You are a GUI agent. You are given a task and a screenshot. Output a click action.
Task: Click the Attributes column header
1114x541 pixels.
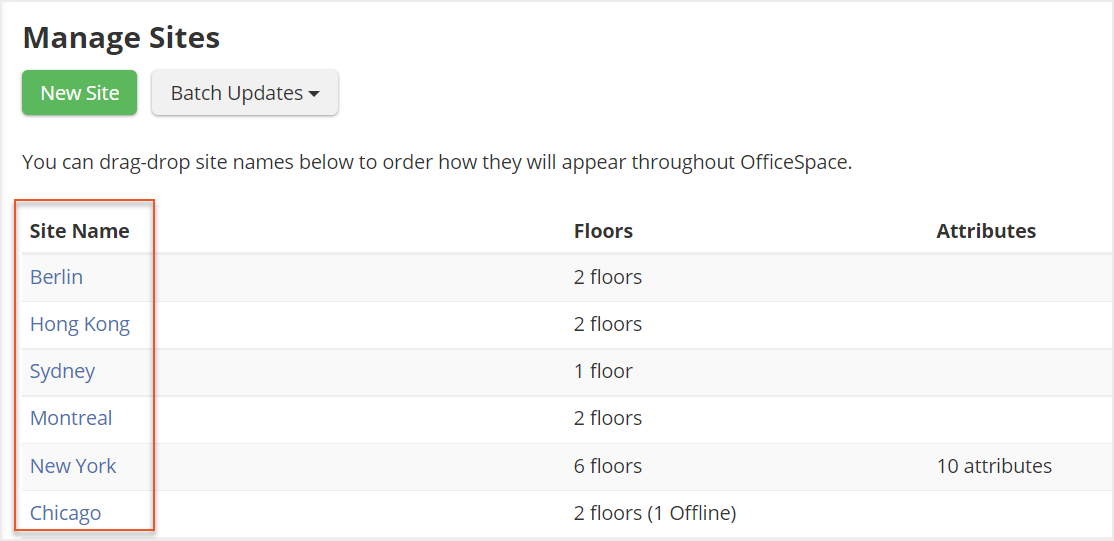[986, 231]
